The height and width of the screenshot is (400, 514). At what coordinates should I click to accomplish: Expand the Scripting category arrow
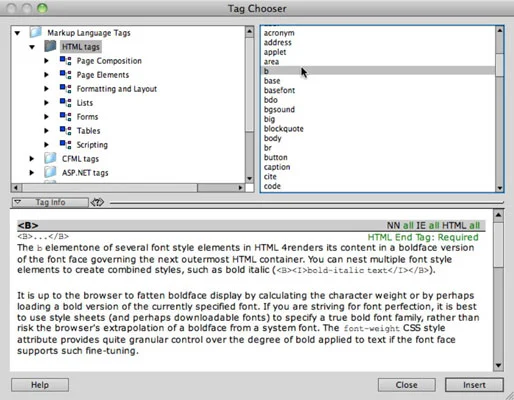tap(46, 145)
